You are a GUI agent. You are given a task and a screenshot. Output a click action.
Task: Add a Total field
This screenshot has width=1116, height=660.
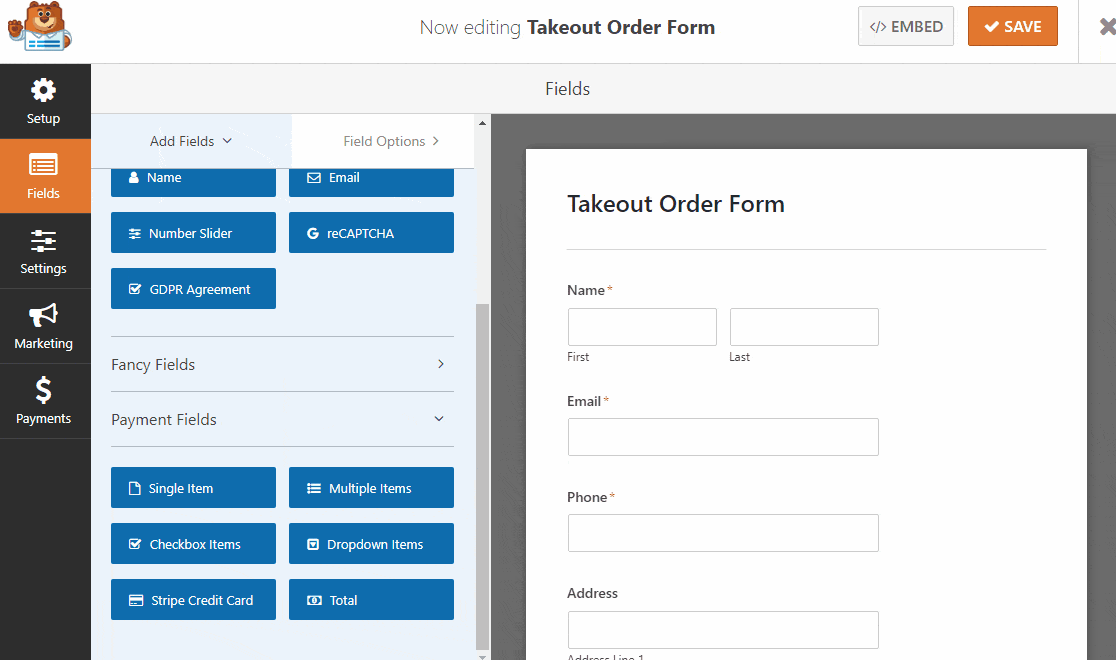[371, 599]
